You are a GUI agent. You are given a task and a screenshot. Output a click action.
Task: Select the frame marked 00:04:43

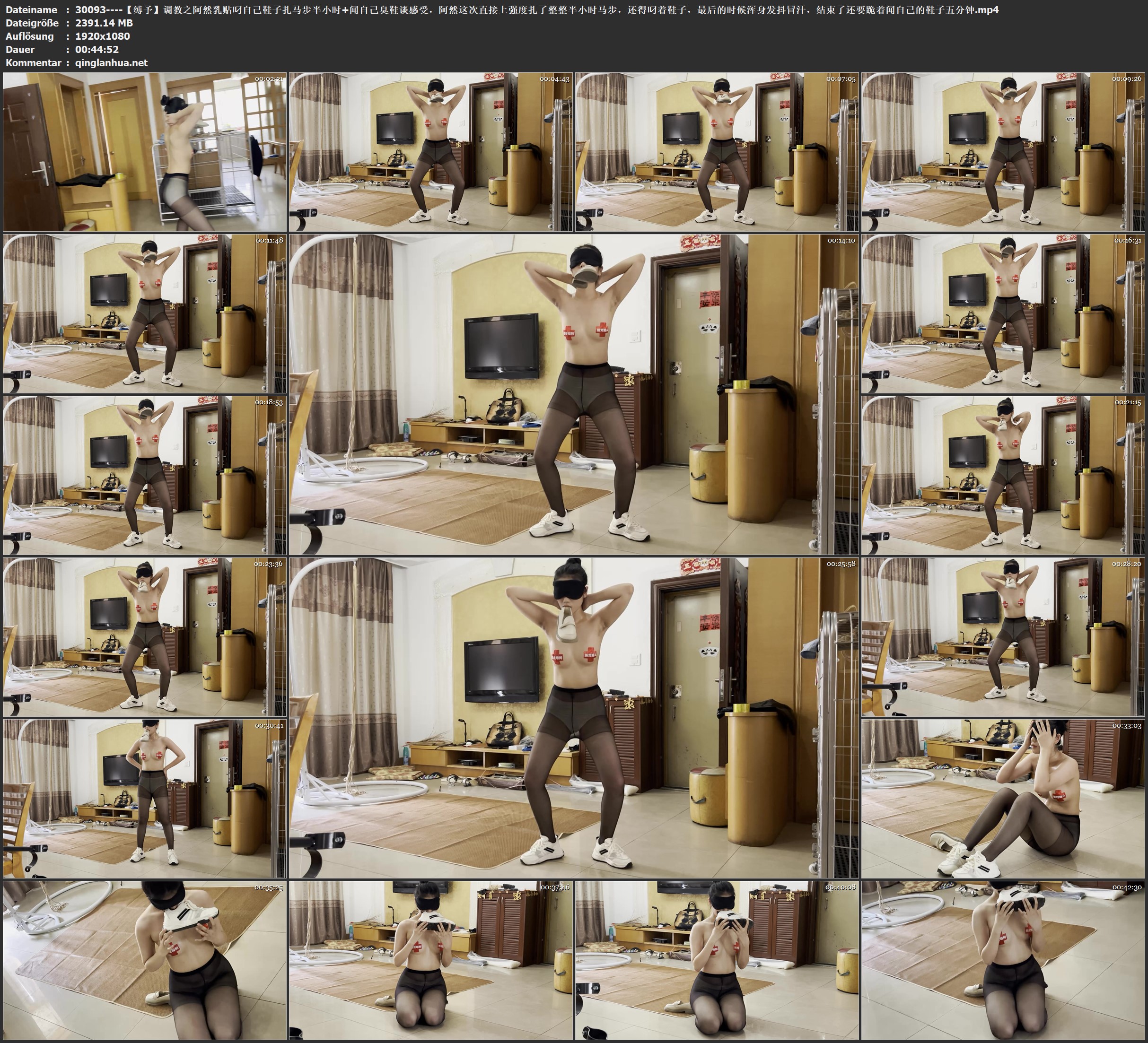point(430,151)
